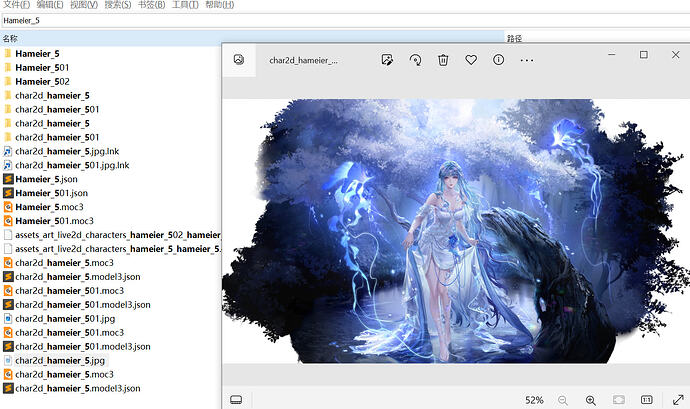
Task: Select the Hameier_501.json file
Action: 51,193
